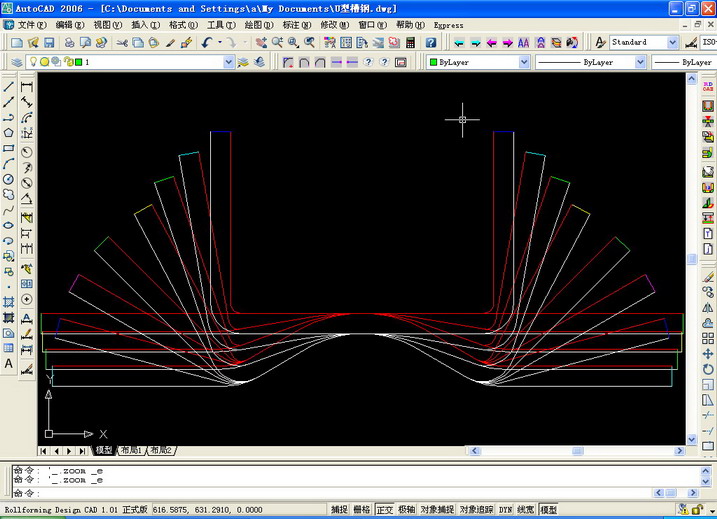The image size is (717, 519).
Task: Save the drawing with floppy icon
Action: coord(49,43)
